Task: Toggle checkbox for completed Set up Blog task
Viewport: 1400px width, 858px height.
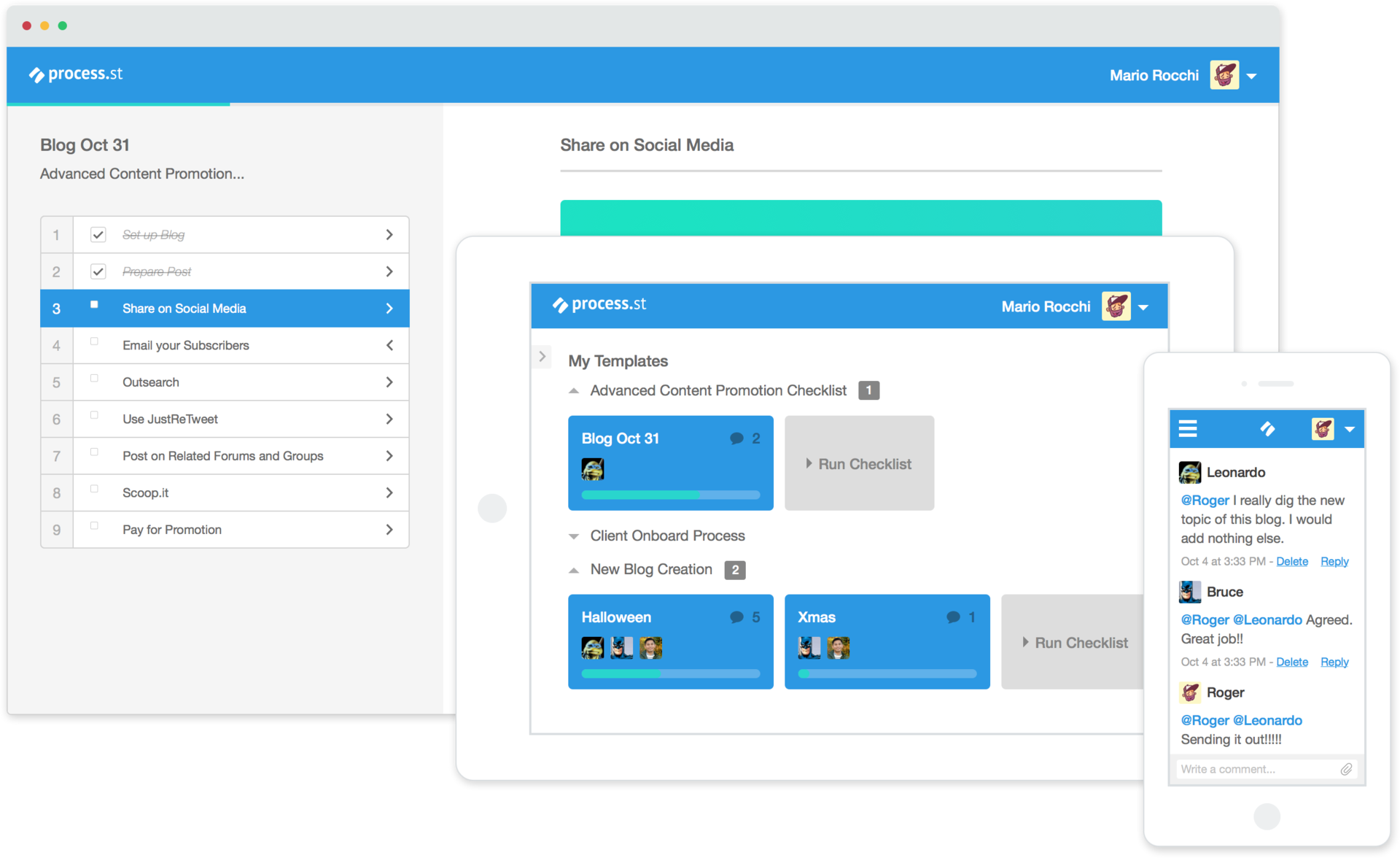Action: (x=97, y=234)
